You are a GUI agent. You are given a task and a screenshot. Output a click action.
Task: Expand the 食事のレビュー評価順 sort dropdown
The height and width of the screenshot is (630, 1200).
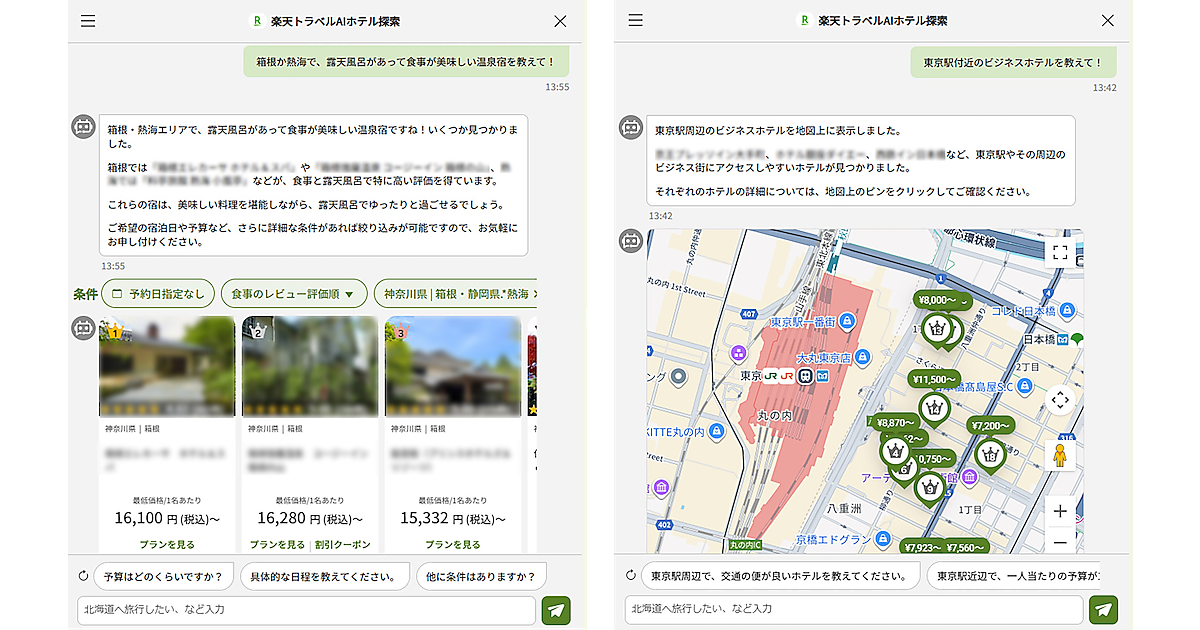coord(293,294)
